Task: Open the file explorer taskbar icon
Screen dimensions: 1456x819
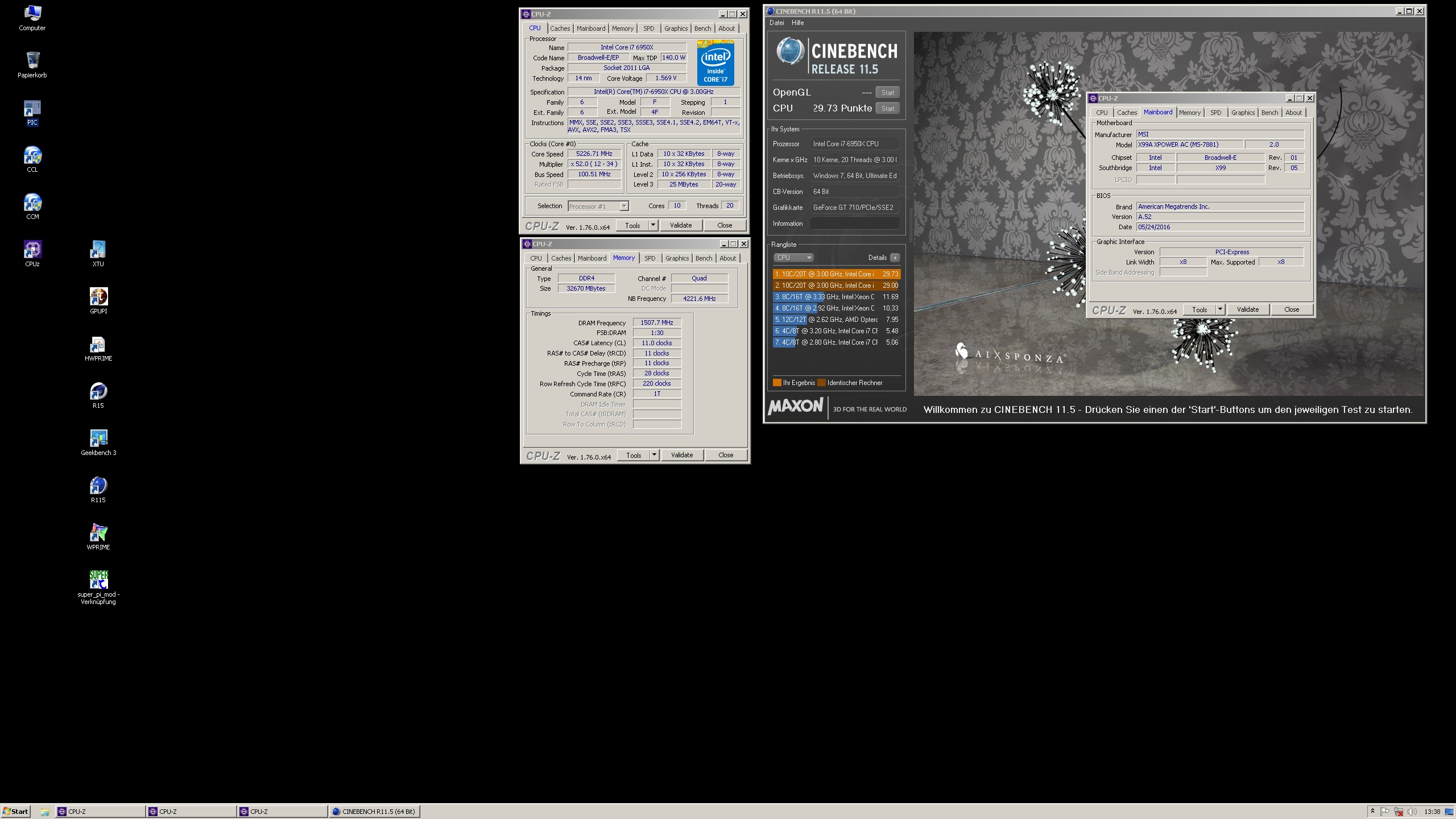Action: tap(44, 812)
